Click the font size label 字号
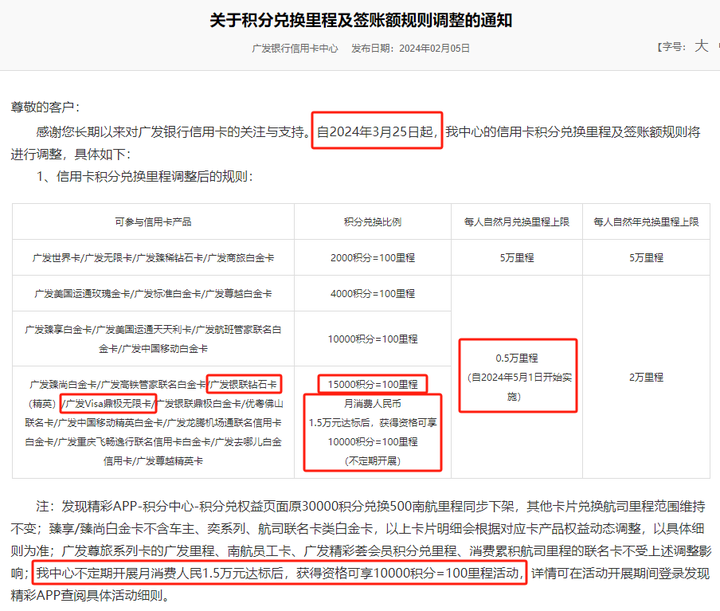 [x=673, y=46]
